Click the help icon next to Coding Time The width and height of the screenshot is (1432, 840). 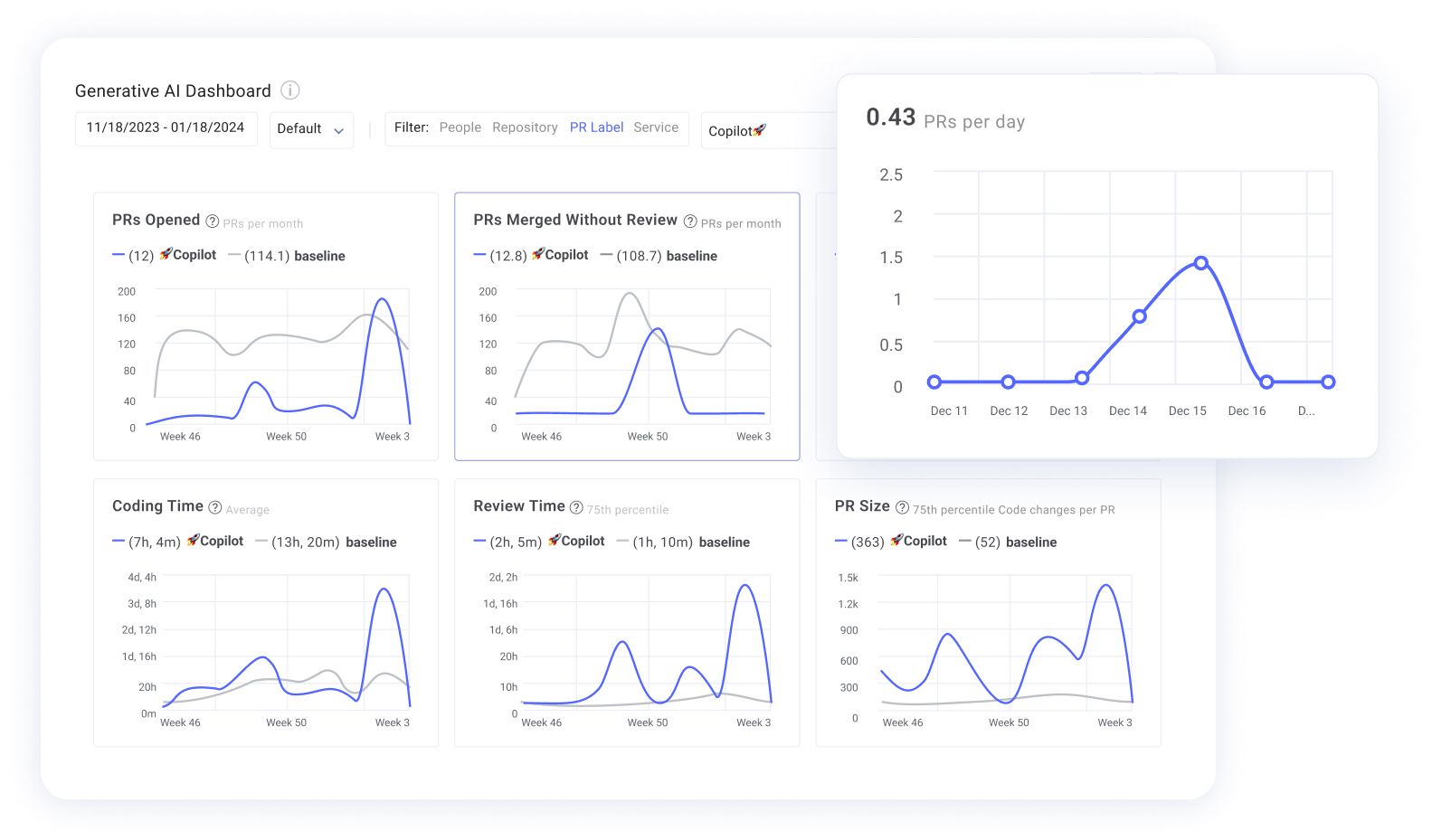coord(215,508)
